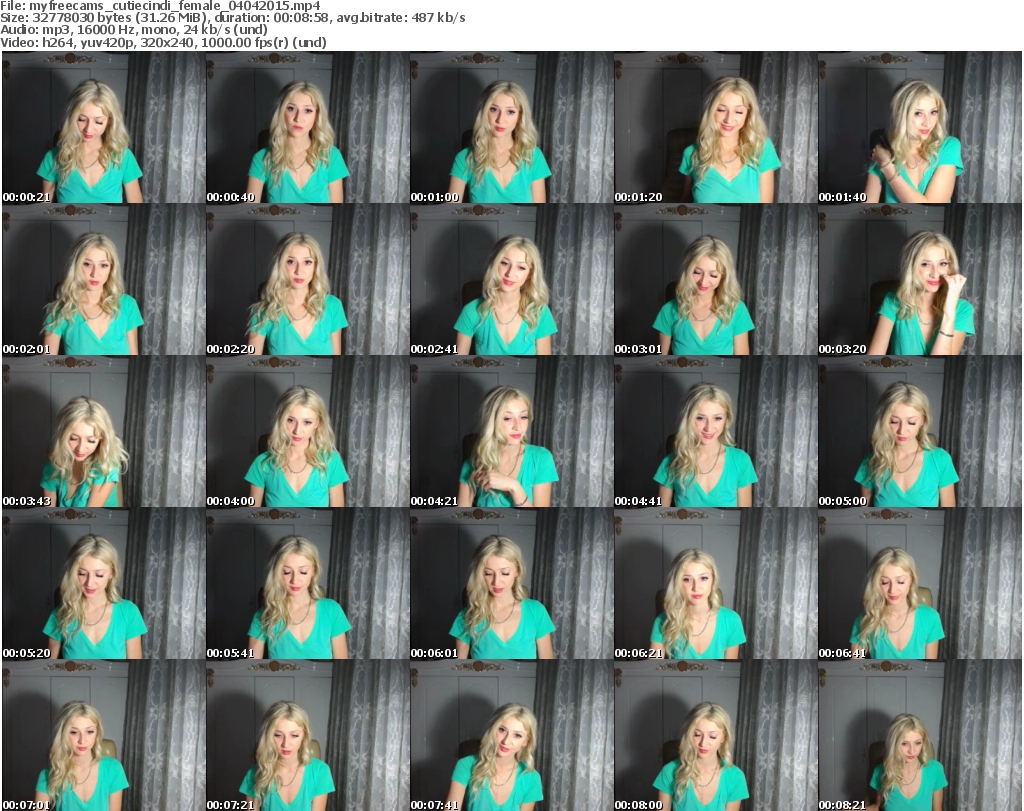Click the Video h264 info line

tap(163, 42)
